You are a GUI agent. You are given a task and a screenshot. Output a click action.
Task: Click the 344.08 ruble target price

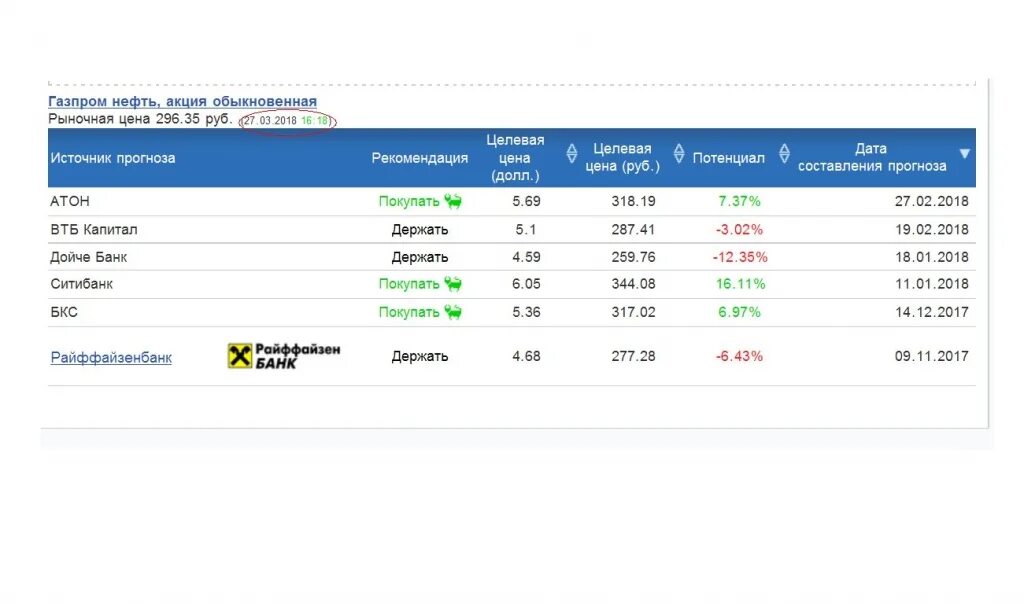633,284
